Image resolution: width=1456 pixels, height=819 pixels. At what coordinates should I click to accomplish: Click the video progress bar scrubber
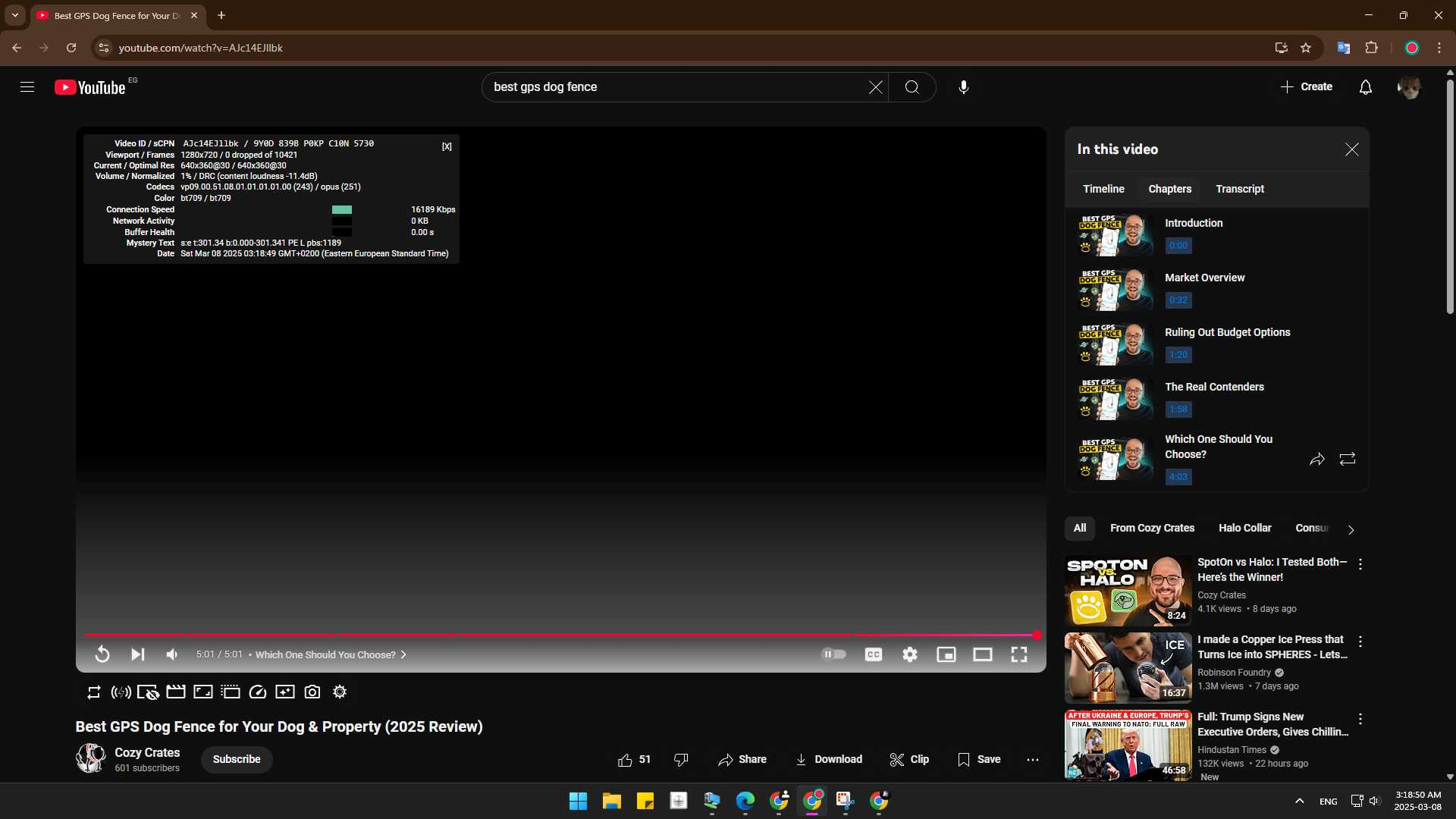pos(1037,635)
